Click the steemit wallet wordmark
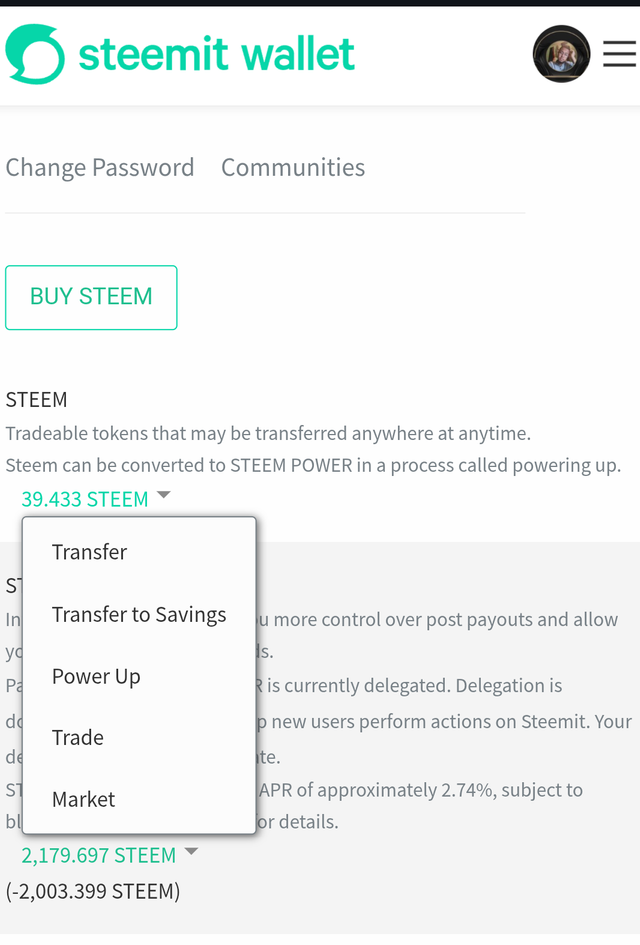The height and width of the screenshot is (945, 640). 216,54
